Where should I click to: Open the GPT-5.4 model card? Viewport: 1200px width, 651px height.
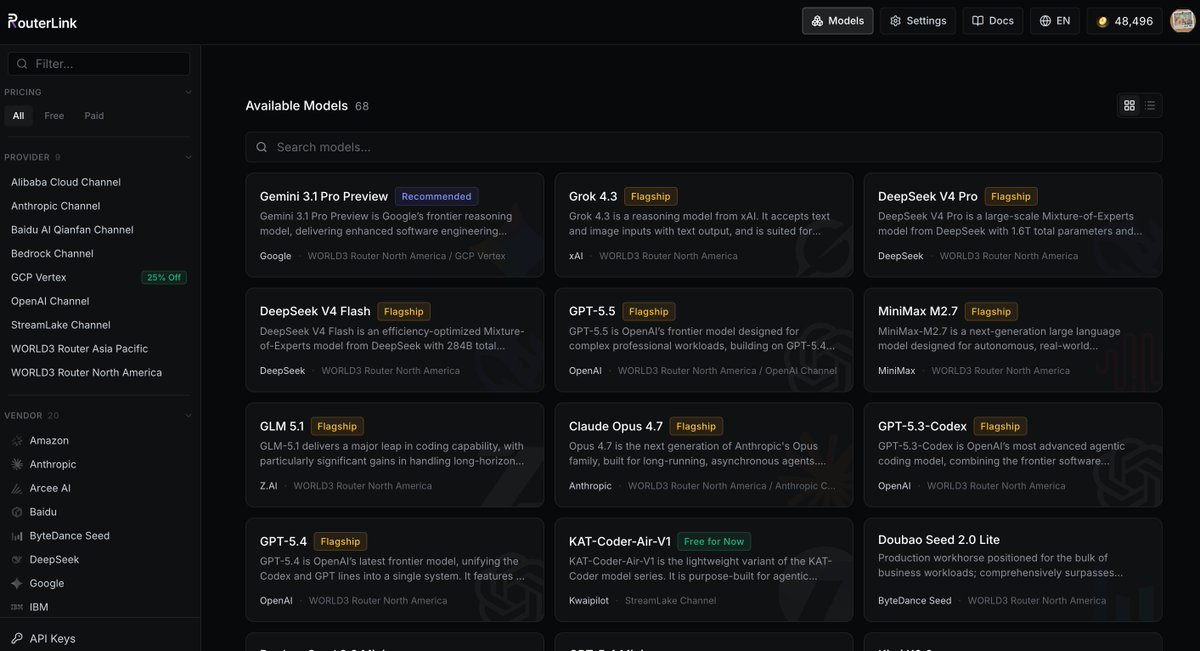click(394, 570)
